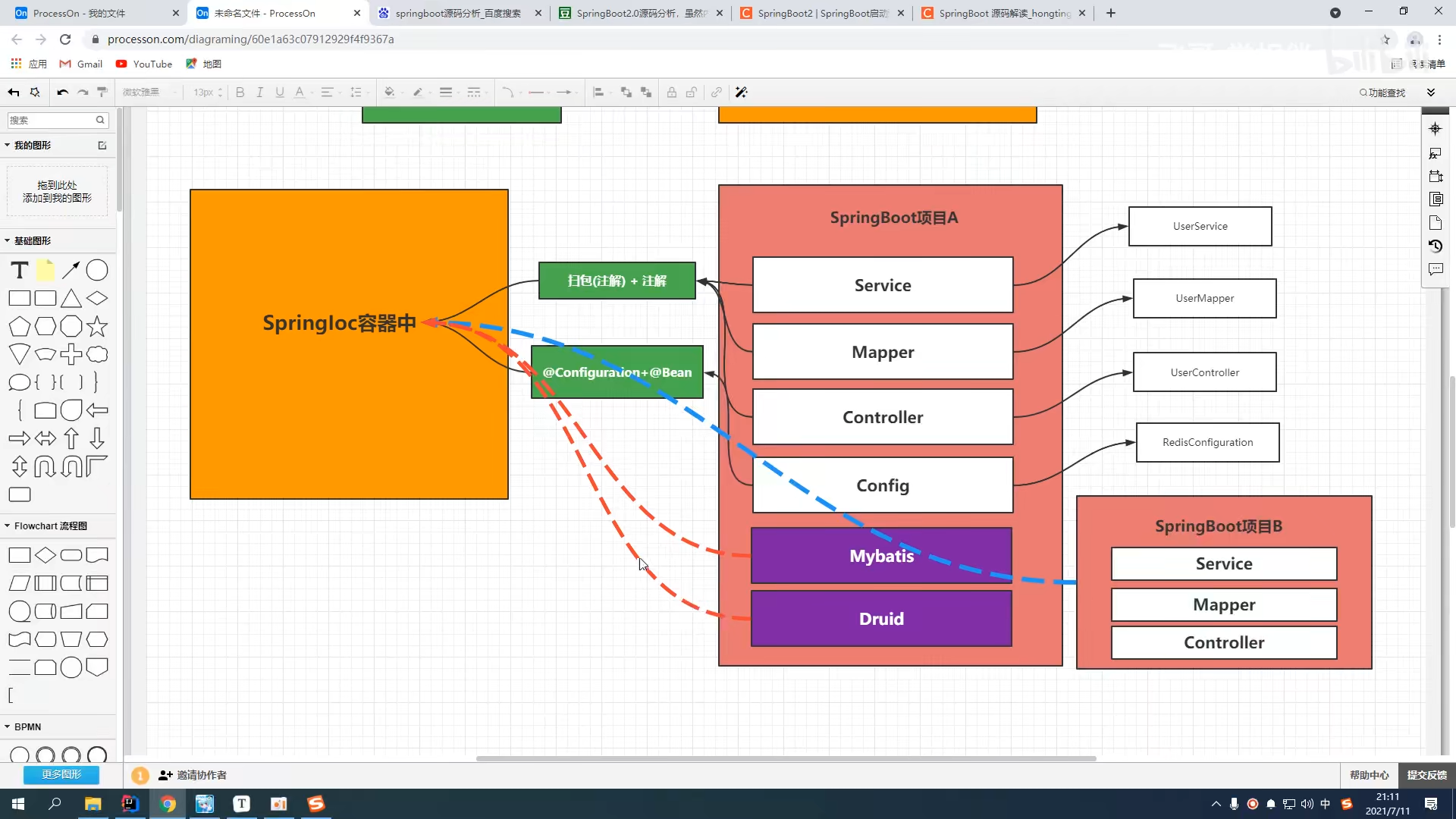This screenshot has width=1456, height=819.
Task: Click the shape search input field
Action: 58,120
